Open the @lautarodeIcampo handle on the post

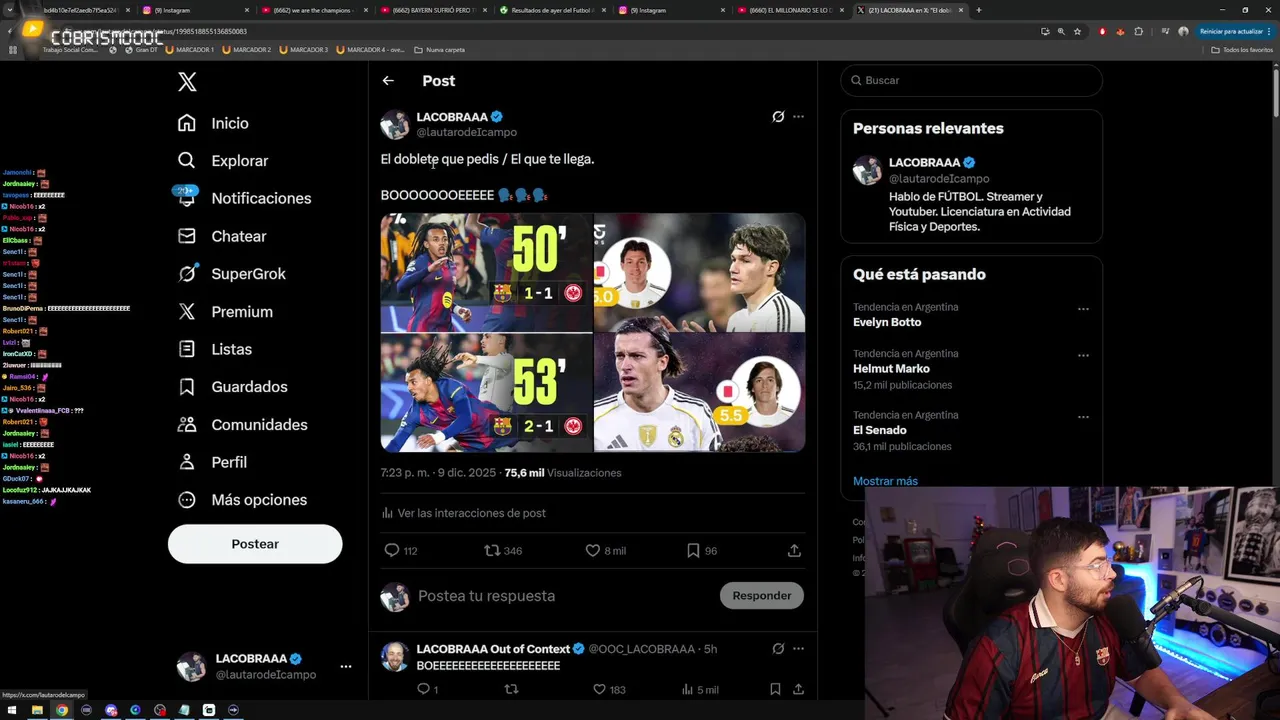[x=466, y=132]
